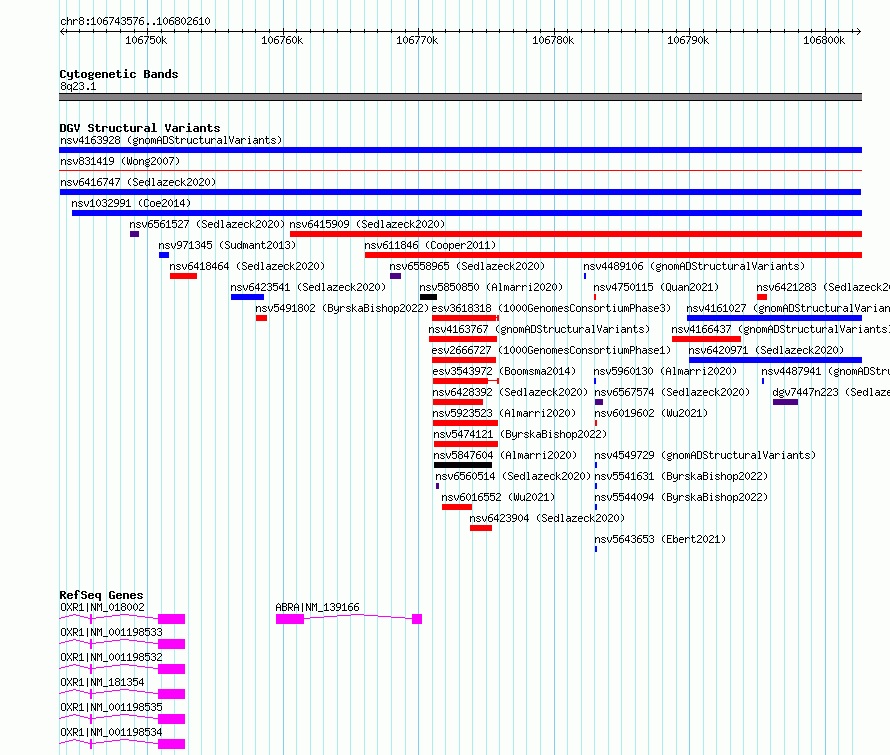890x755 pixels.
Task: Click nsv6423904 (Sedlazeck2020) label
Action: point(547,518)
